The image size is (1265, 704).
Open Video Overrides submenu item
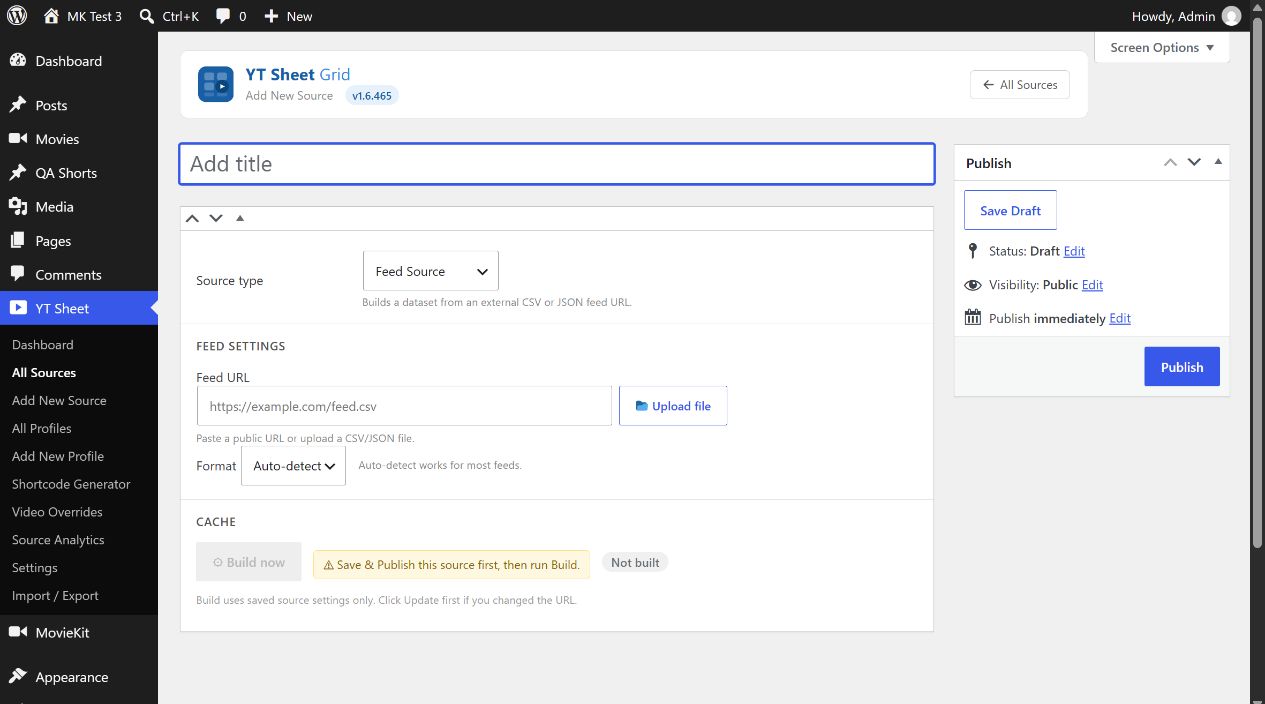(x=57, y=512)
